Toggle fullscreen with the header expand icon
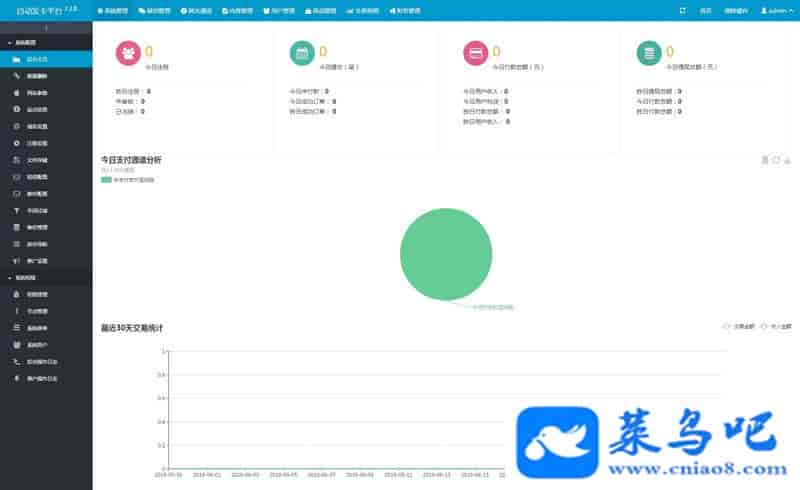The width and height of the screenshot is (800, 490). click(683, 11)
